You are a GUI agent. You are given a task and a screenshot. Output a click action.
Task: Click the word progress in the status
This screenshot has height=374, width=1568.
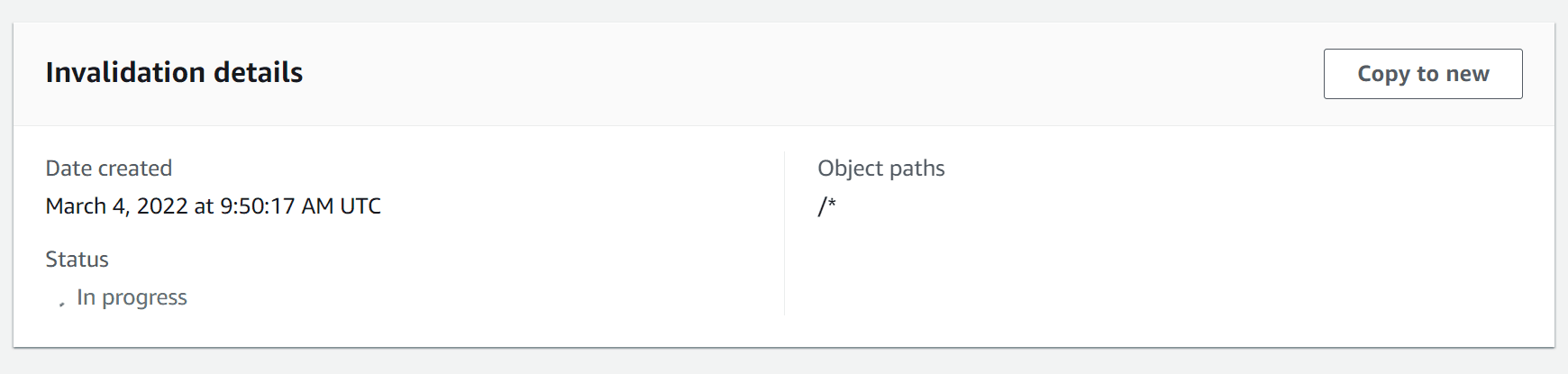tap(144, 298)
